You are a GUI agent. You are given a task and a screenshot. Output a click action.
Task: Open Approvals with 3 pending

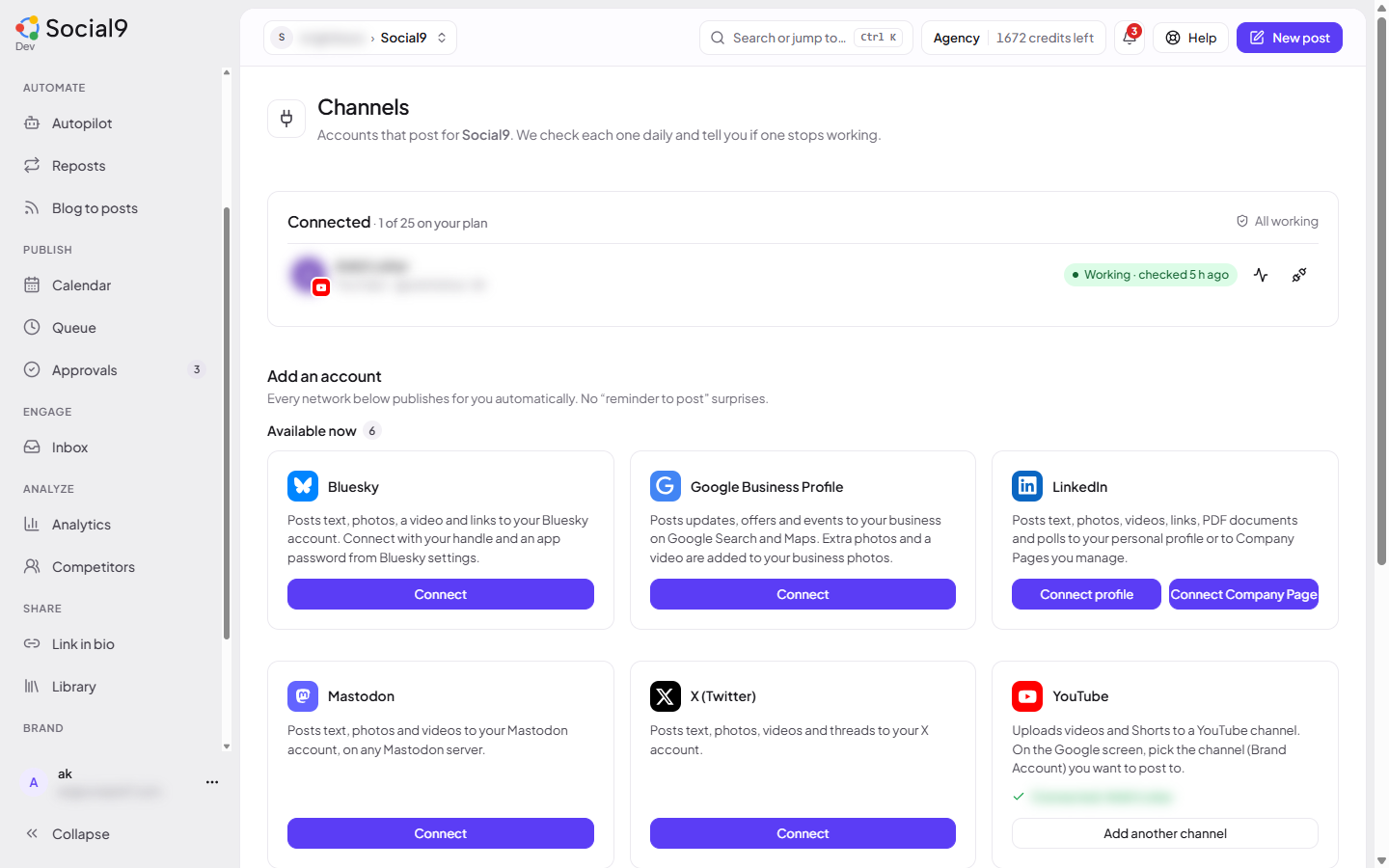click(x=115, y=370)
